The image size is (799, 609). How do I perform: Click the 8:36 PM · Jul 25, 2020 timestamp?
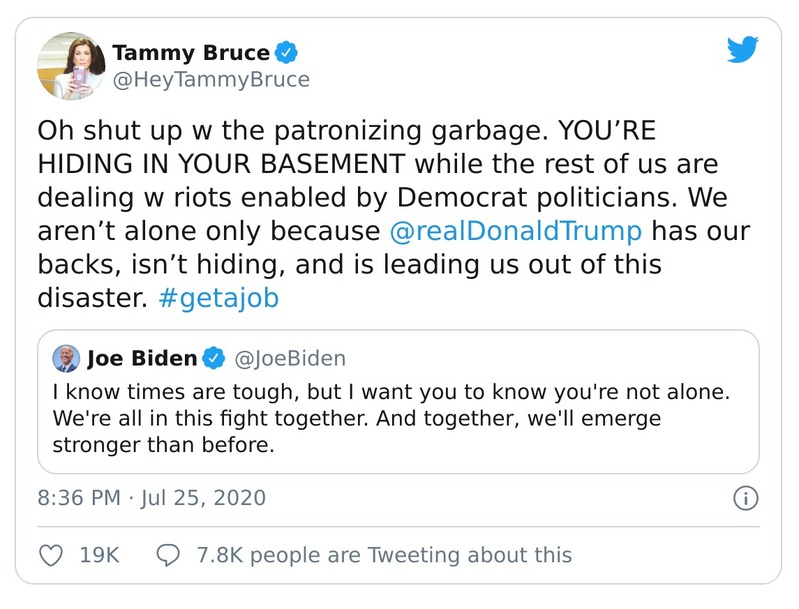click(x=151, y=497)
